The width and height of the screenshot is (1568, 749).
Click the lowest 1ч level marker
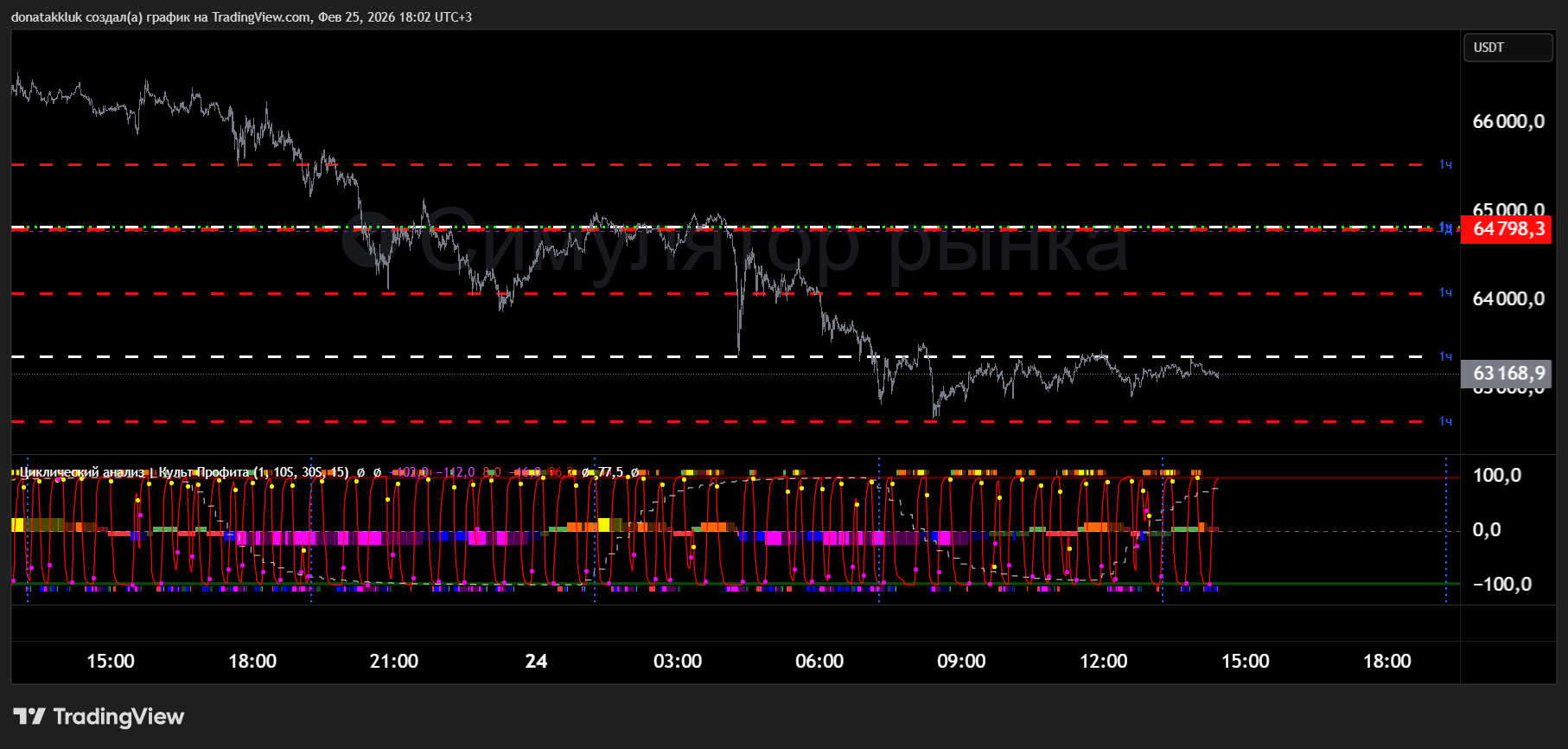1445,421
